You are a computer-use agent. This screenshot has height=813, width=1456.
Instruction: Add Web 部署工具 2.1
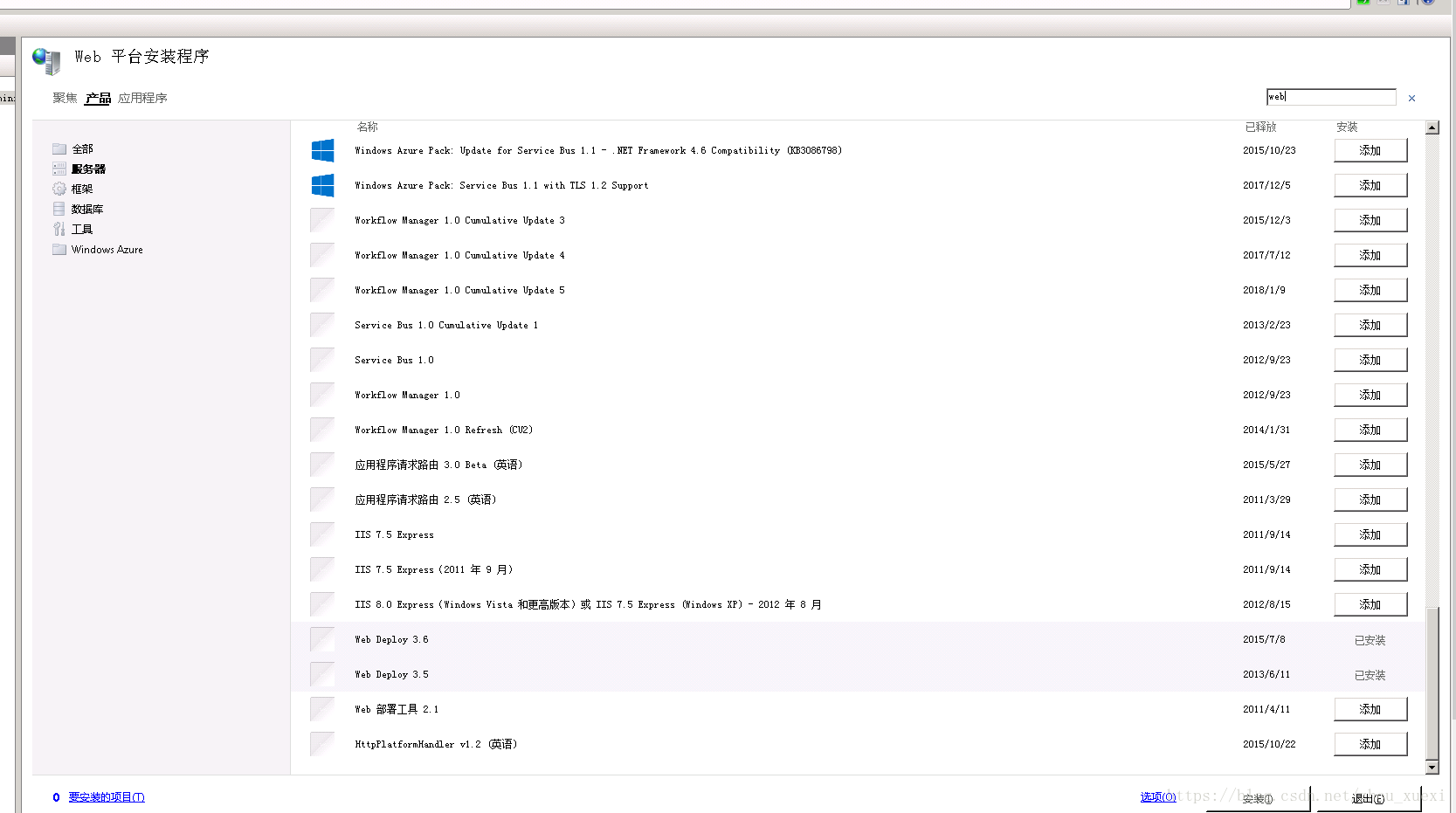point(1370,709)
